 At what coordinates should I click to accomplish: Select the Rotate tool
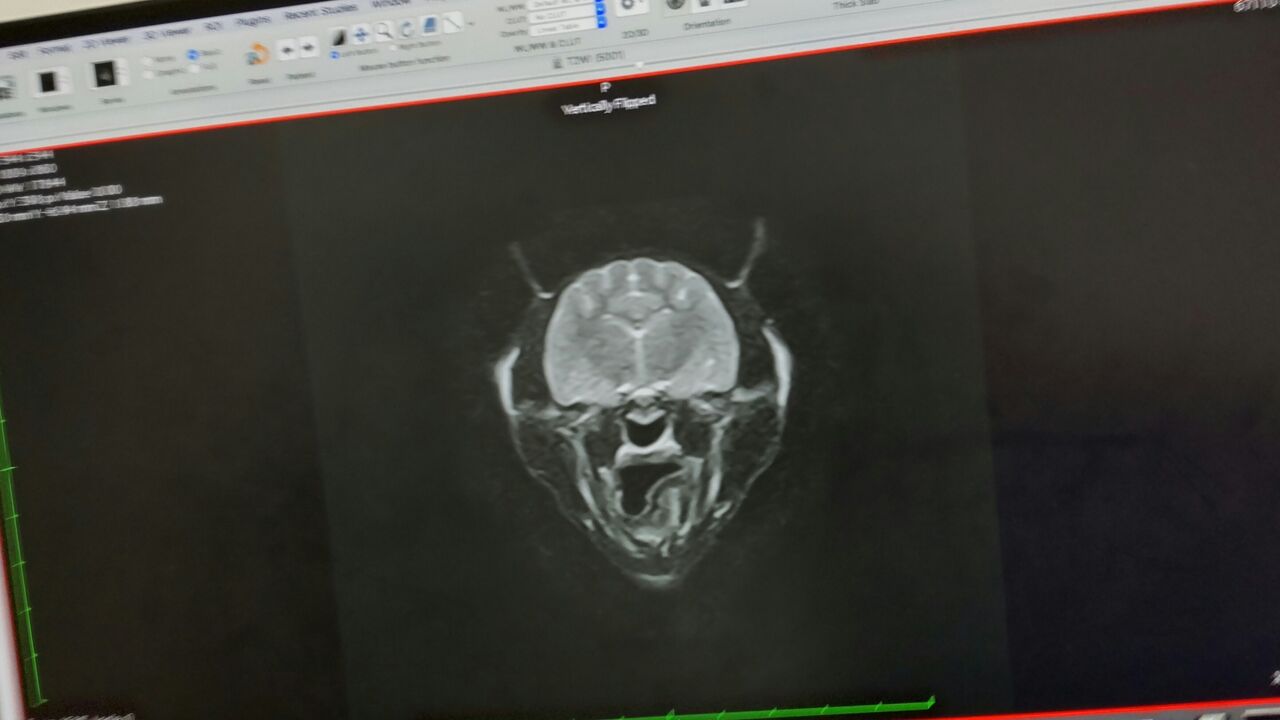click(407, 29)
